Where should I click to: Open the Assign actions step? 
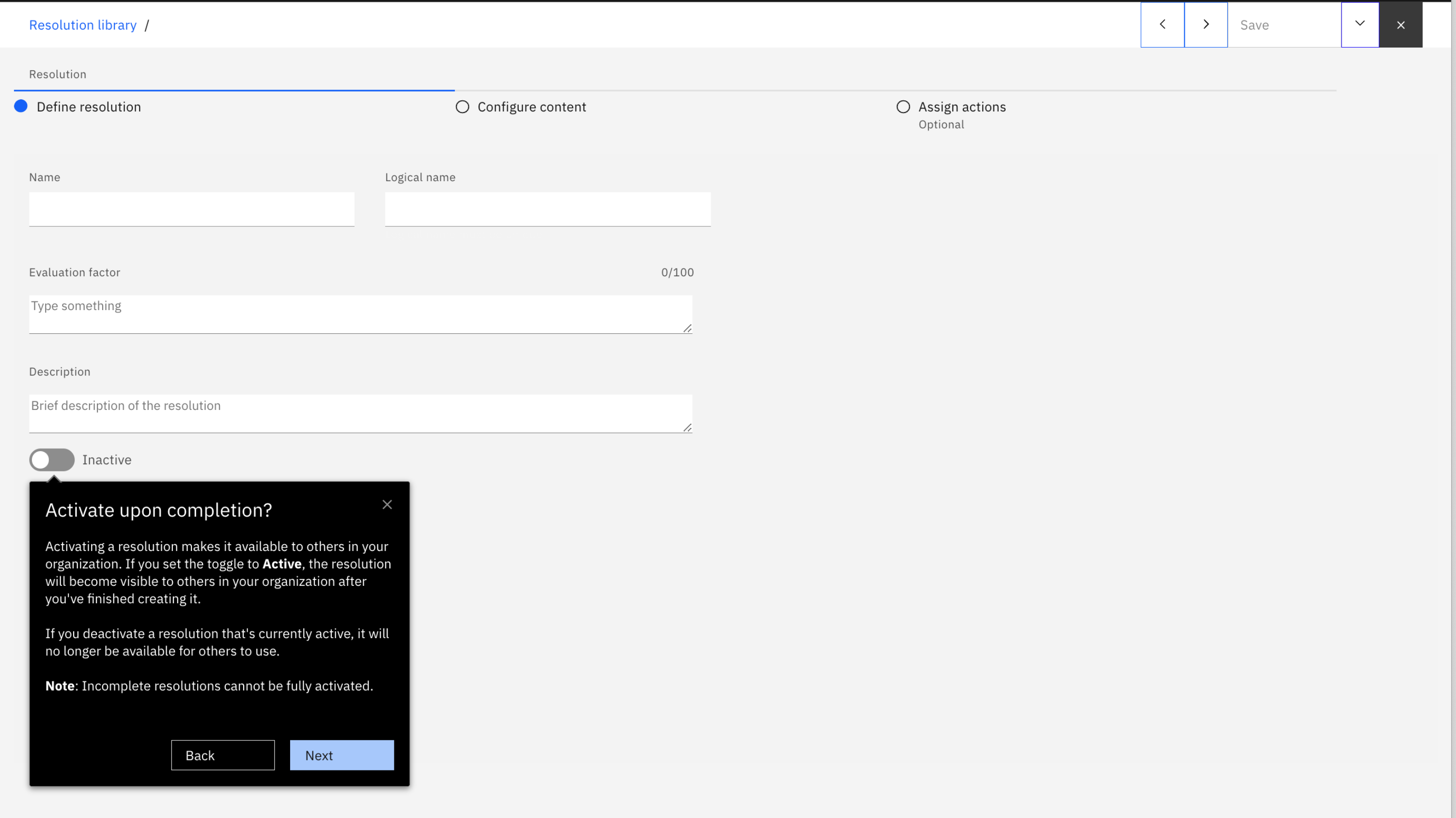coord(961,107)
